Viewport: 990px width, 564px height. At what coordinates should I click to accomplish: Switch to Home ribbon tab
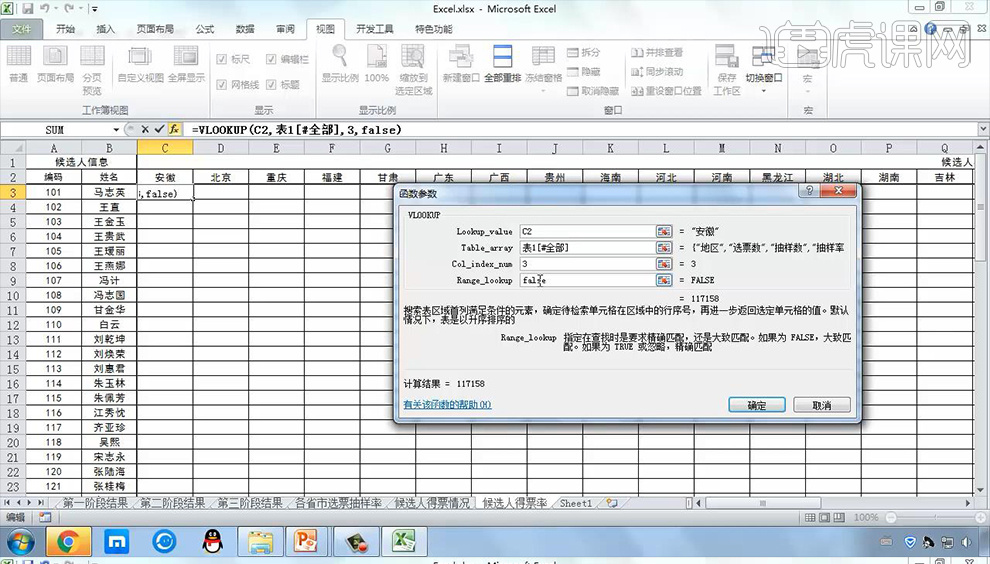click(65, 29)
